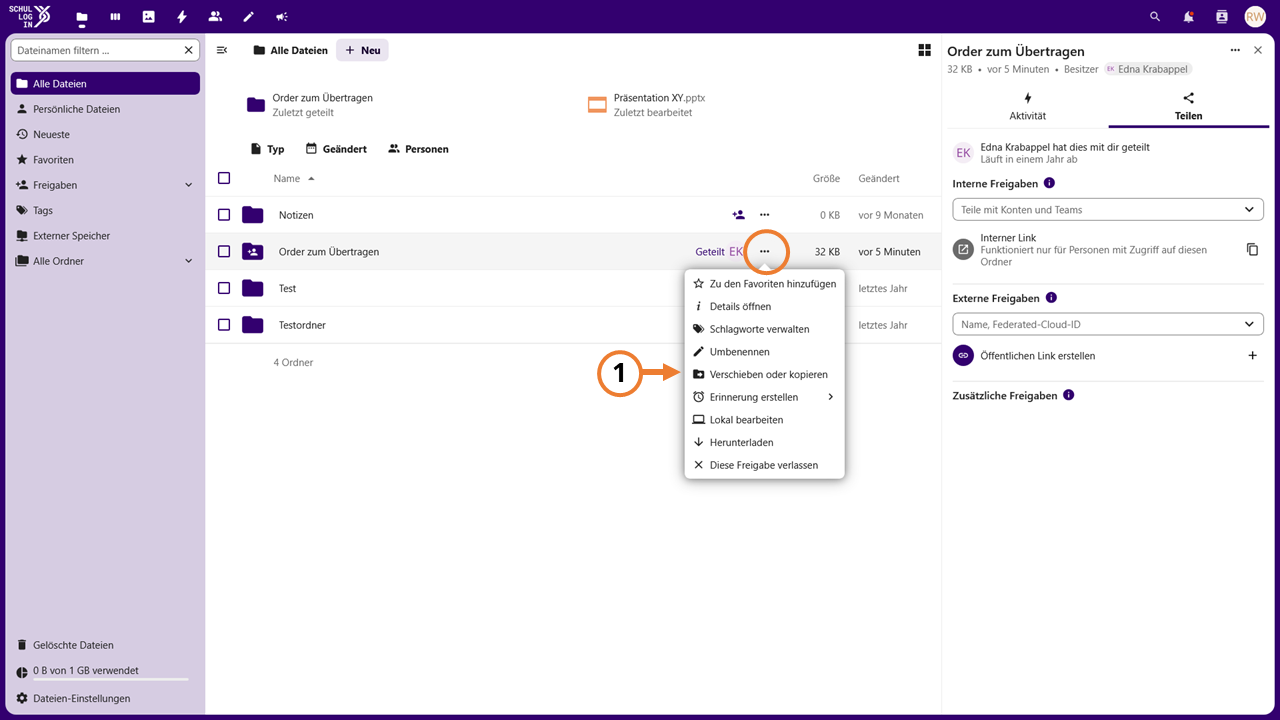Open the notifications bell
The width and height of the screenshot is (1280, 720).
[x=1188, y=17]
